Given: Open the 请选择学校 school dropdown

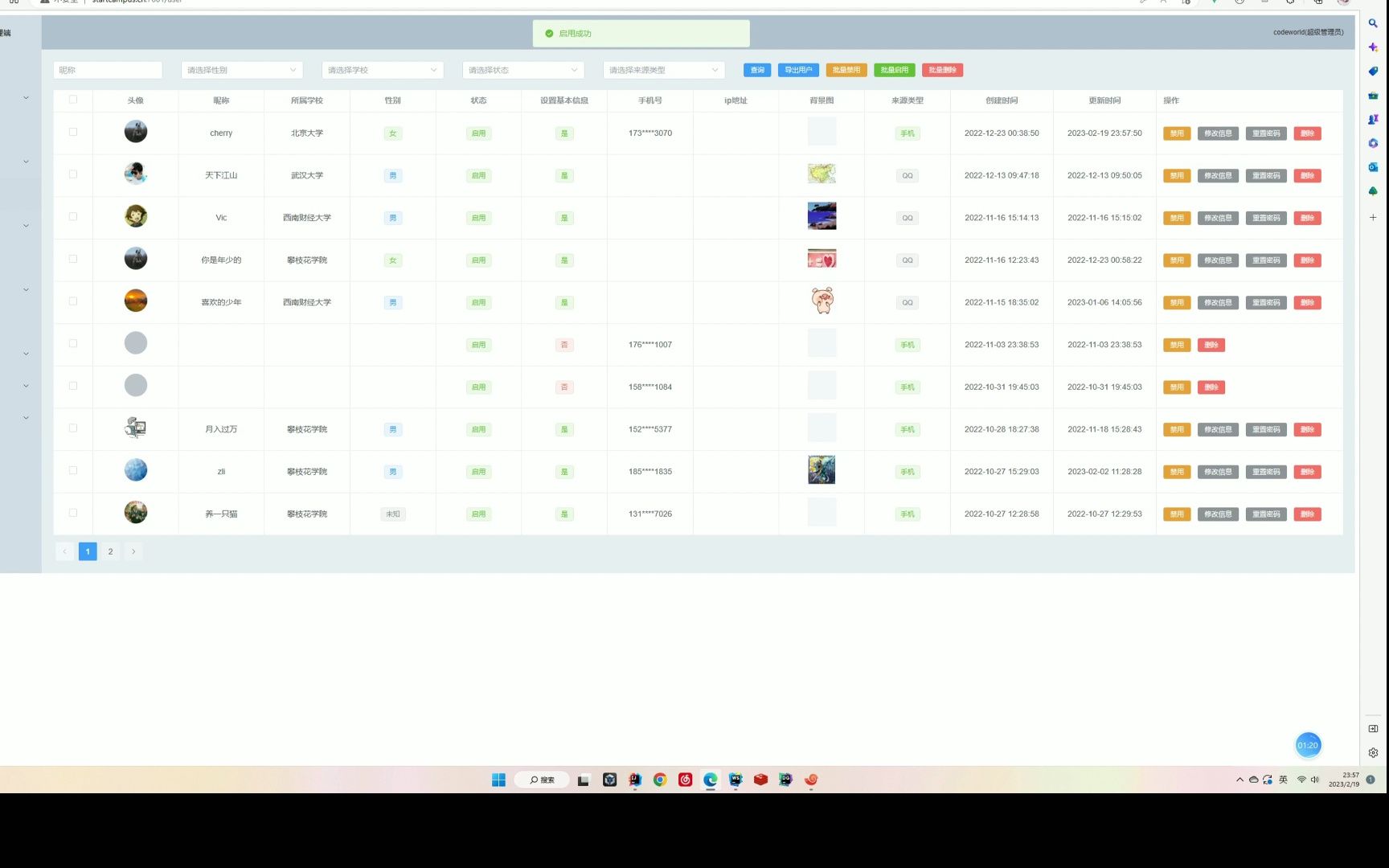Looking at the screenshot, I should (383, 70).
